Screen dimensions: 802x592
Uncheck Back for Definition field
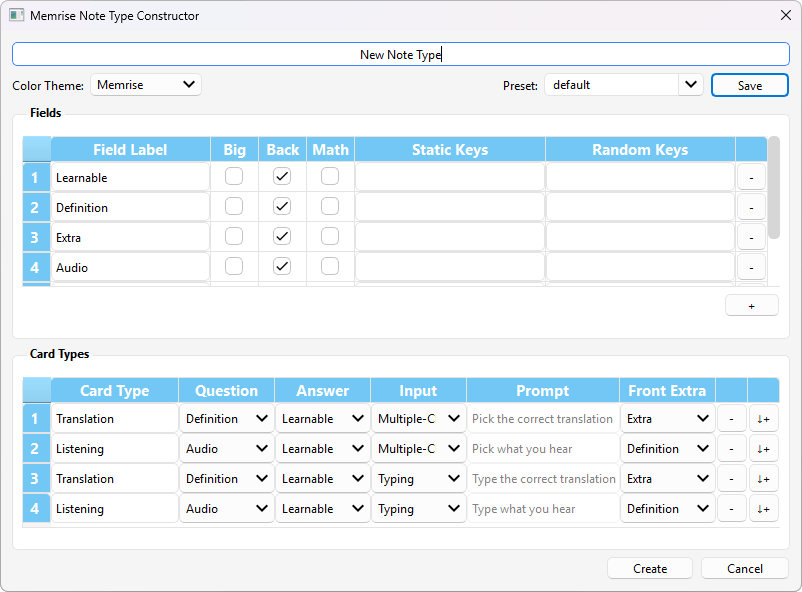coord(282,206)
